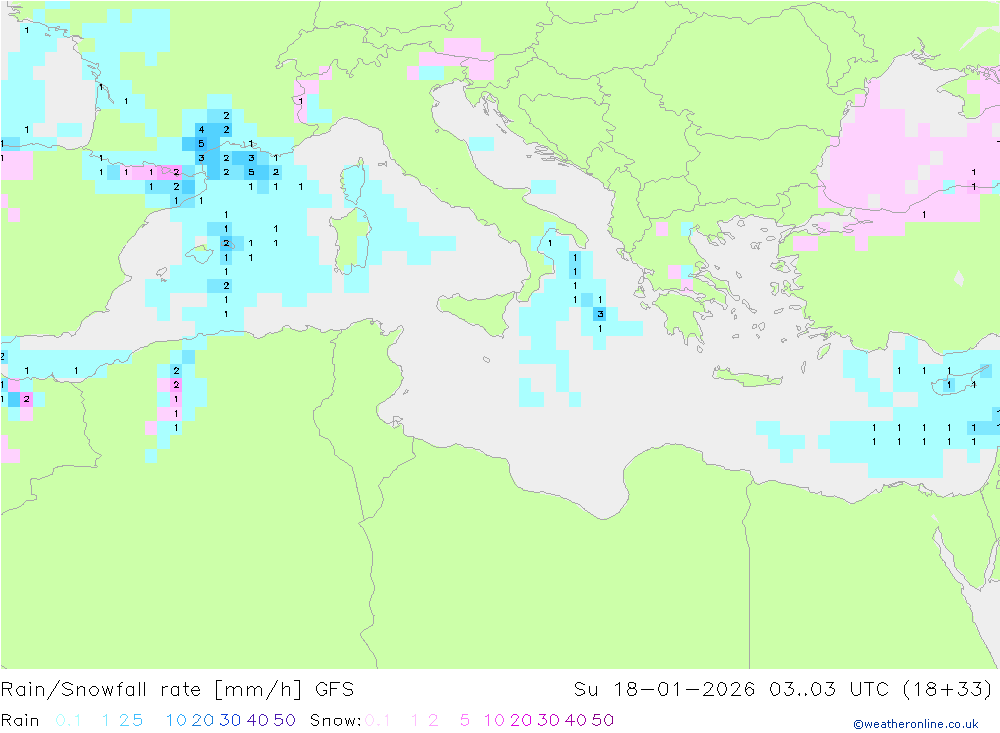Image resolution: width=1000 pixels, height=733 pixels.
Task: Select the Rain legend value 0.1
Action: tap(68, 720)
